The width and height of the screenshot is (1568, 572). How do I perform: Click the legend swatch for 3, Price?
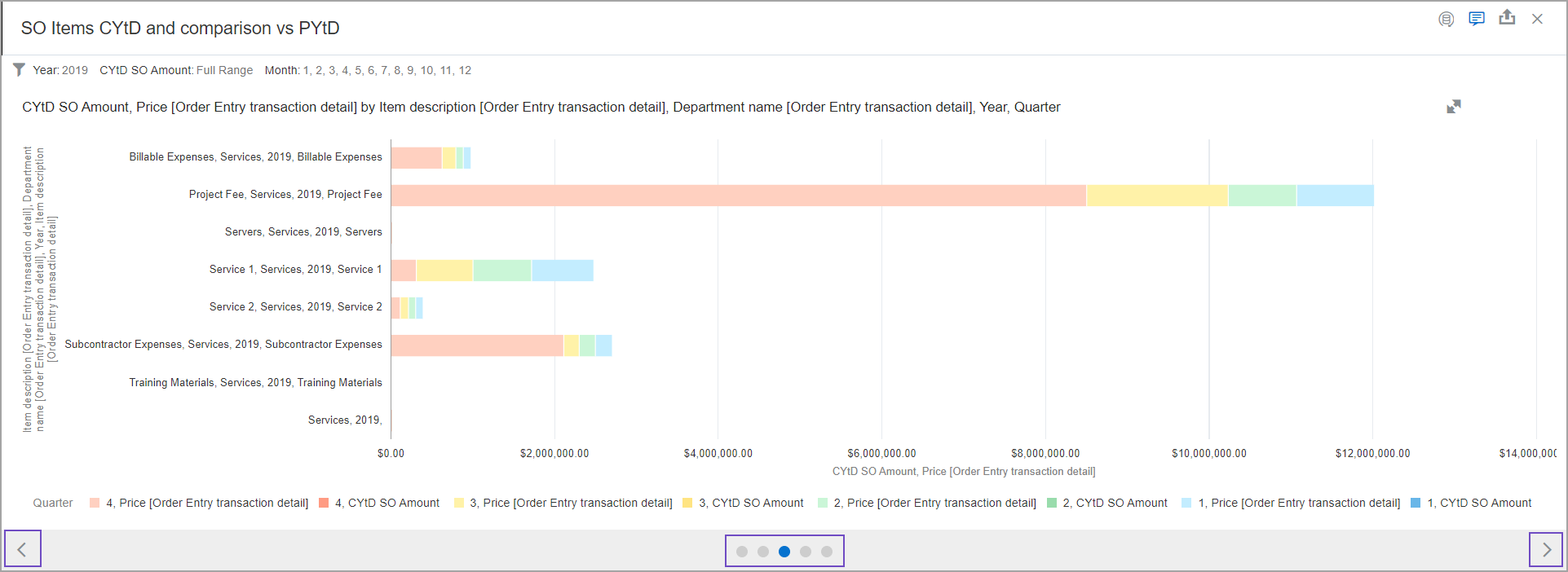point(459,503)
